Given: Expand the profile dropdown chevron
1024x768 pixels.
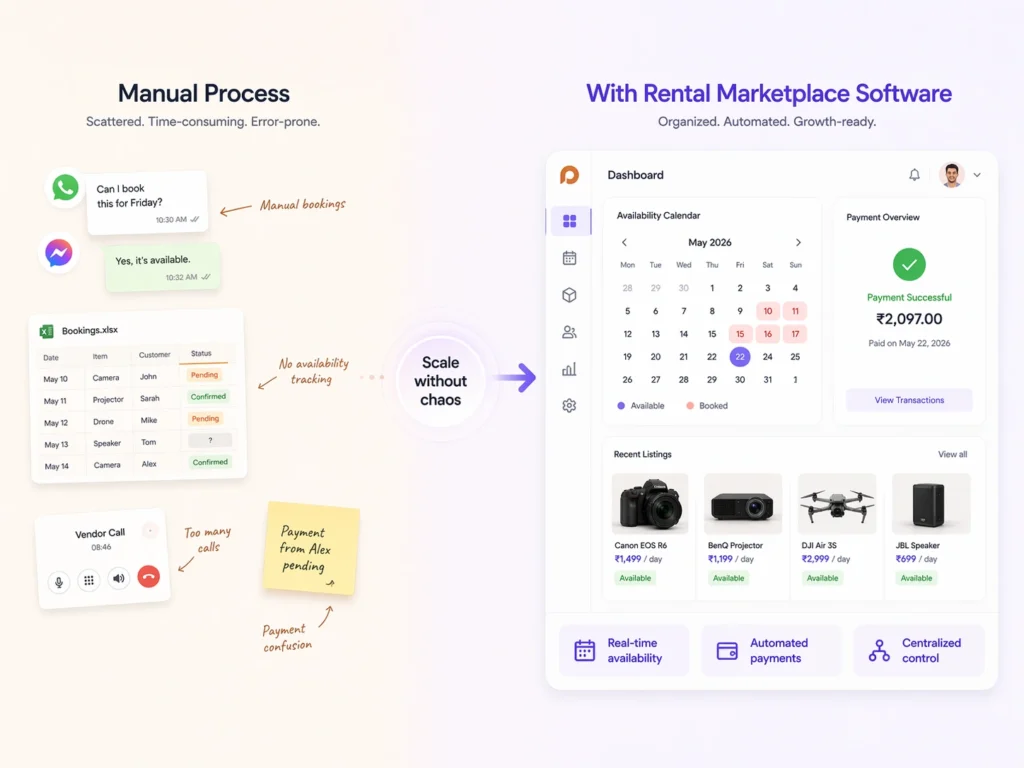Looking at the screenshot, I should (x=977, y=175).
